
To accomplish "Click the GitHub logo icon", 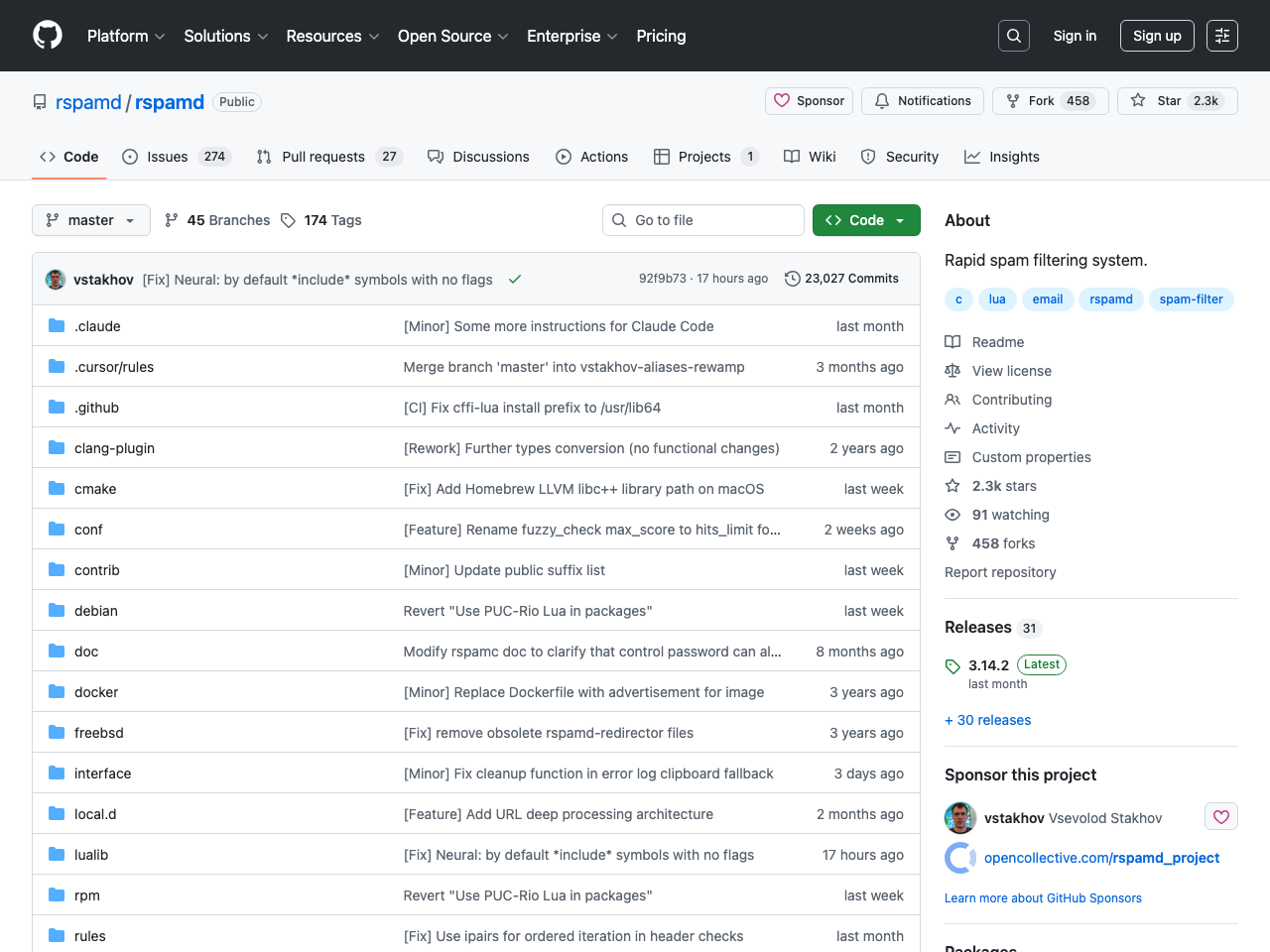I will tap(47, 35).
